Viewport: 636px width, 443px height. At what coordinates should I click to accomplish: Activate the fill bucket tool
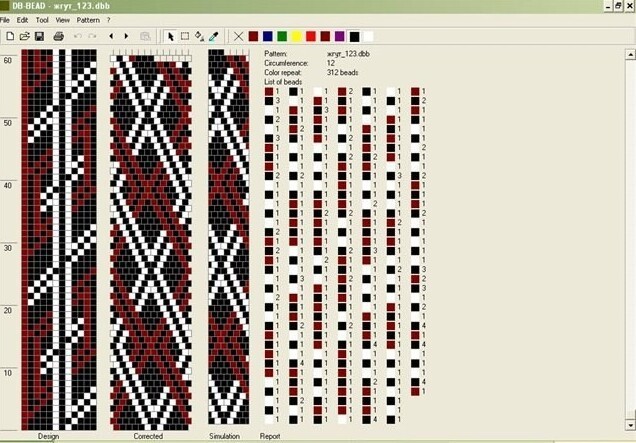199,36
